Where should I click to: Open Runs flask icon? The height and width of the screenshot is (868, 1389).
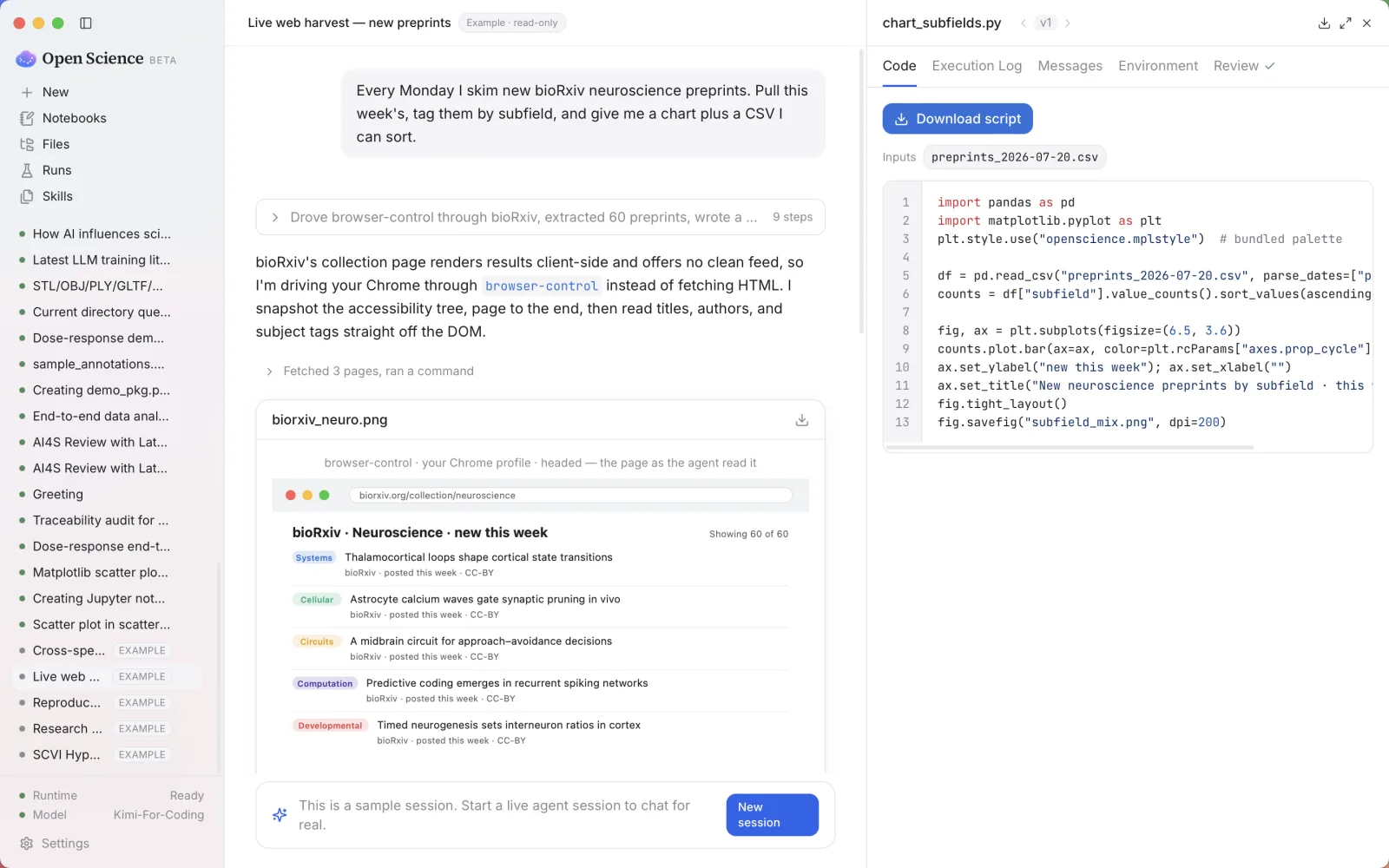pyautogui.click(x=27, y=170)
